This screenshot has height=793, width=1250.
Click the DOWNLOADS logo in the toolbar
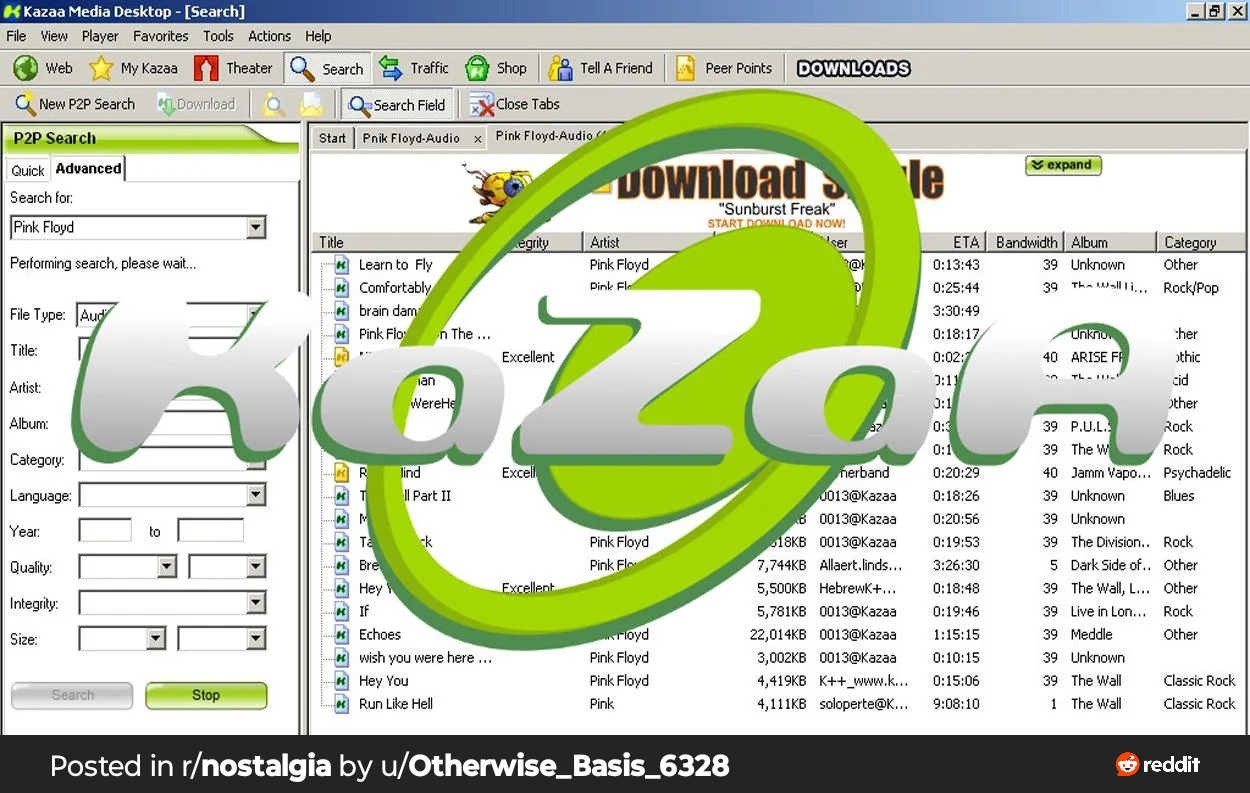[x=853, y=68]
